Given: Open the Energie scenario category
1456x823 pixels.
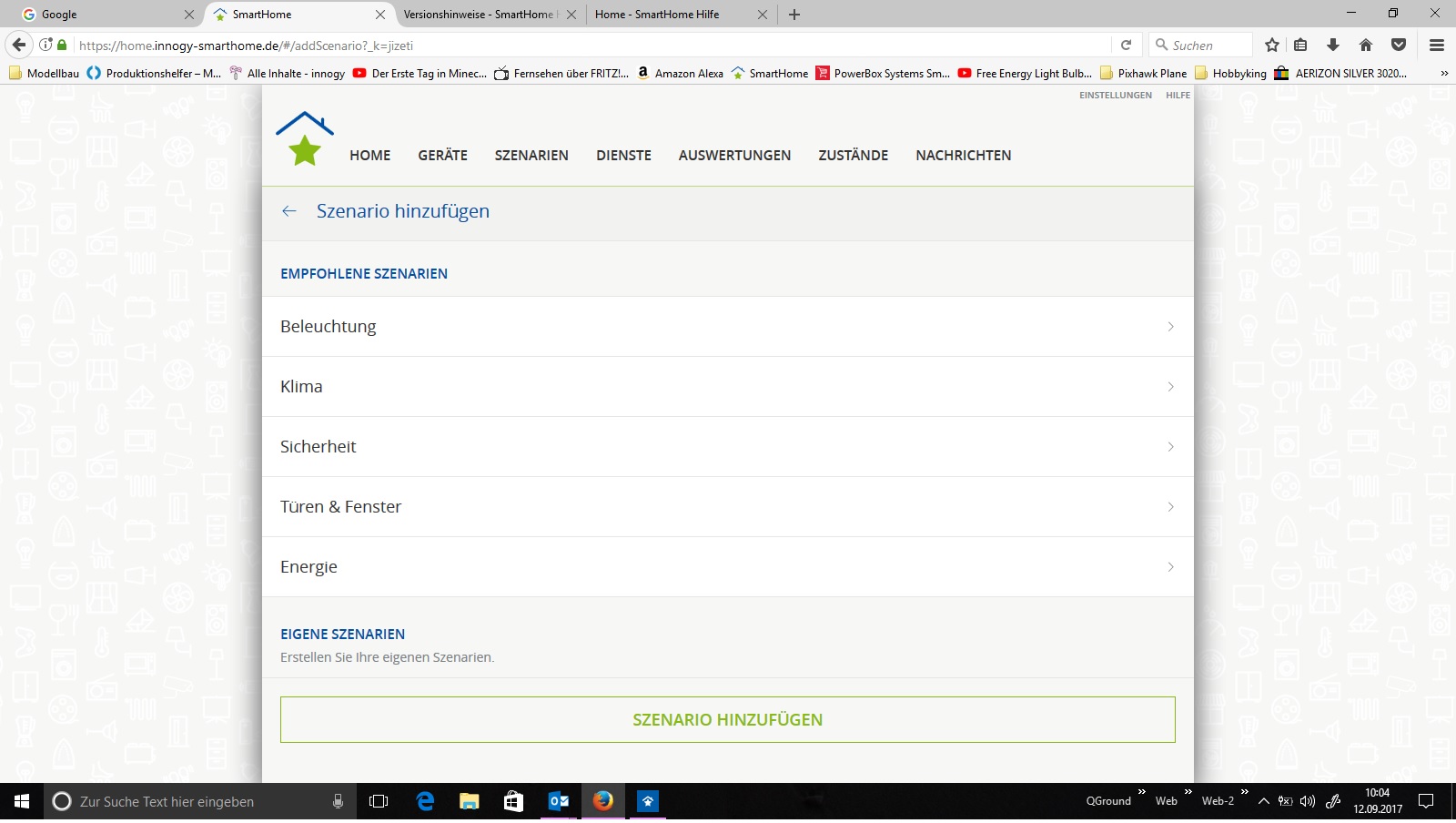Looking at the screenshot, I should click(x=727, y=567).
